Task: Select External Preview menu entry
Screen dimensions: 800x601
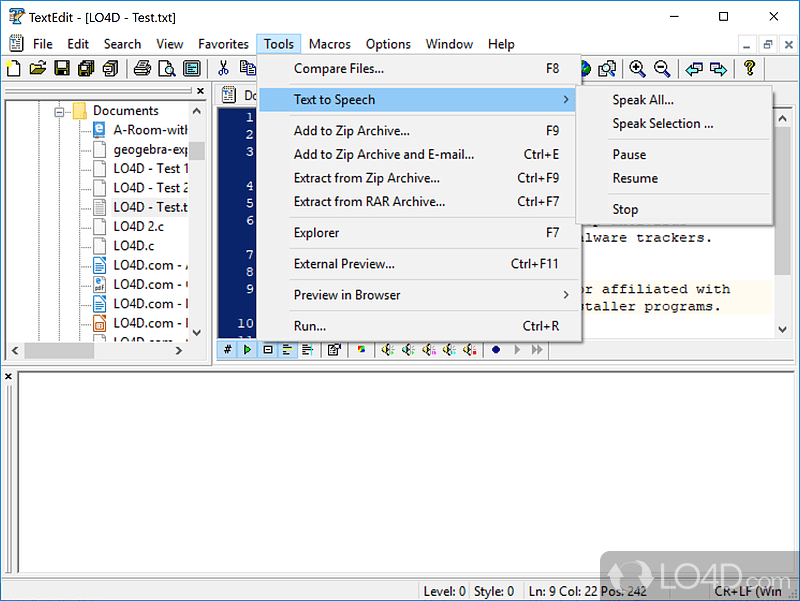Action: pos(417,264)
